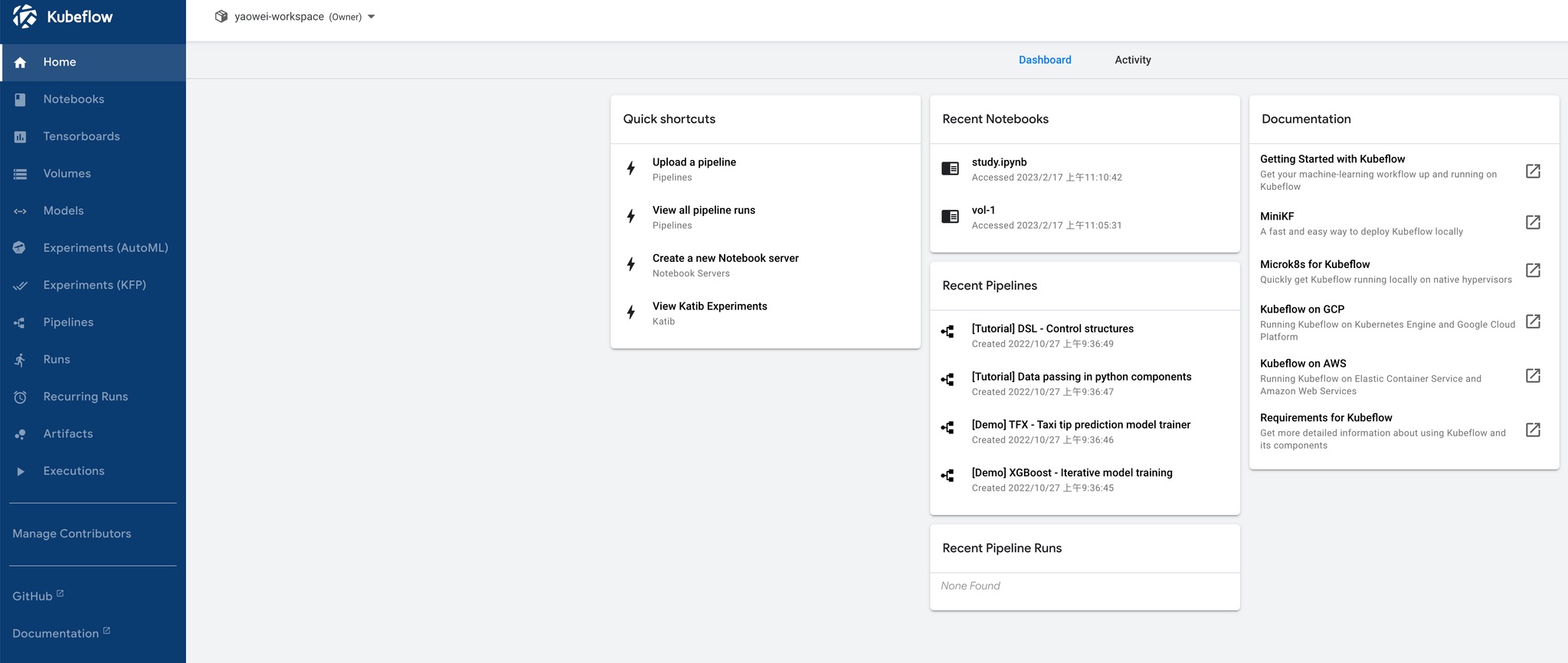Click the Kubeflow on AWS documentation title
The height and width of the screenshot is (663, 1568).
(1303, 364)
